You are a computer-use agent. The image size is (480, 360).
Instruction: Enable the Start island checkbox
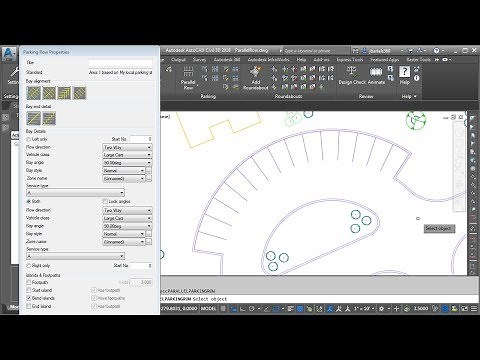pyautogui.click(x=29, y=290)
